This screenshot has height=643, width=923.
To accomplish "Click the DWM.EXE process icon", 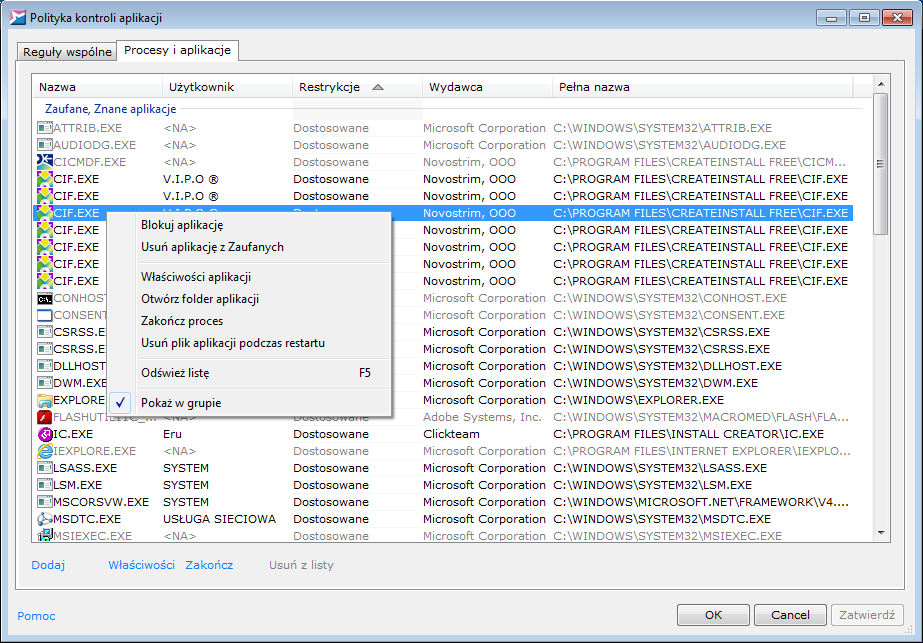I will coord(45,383).
